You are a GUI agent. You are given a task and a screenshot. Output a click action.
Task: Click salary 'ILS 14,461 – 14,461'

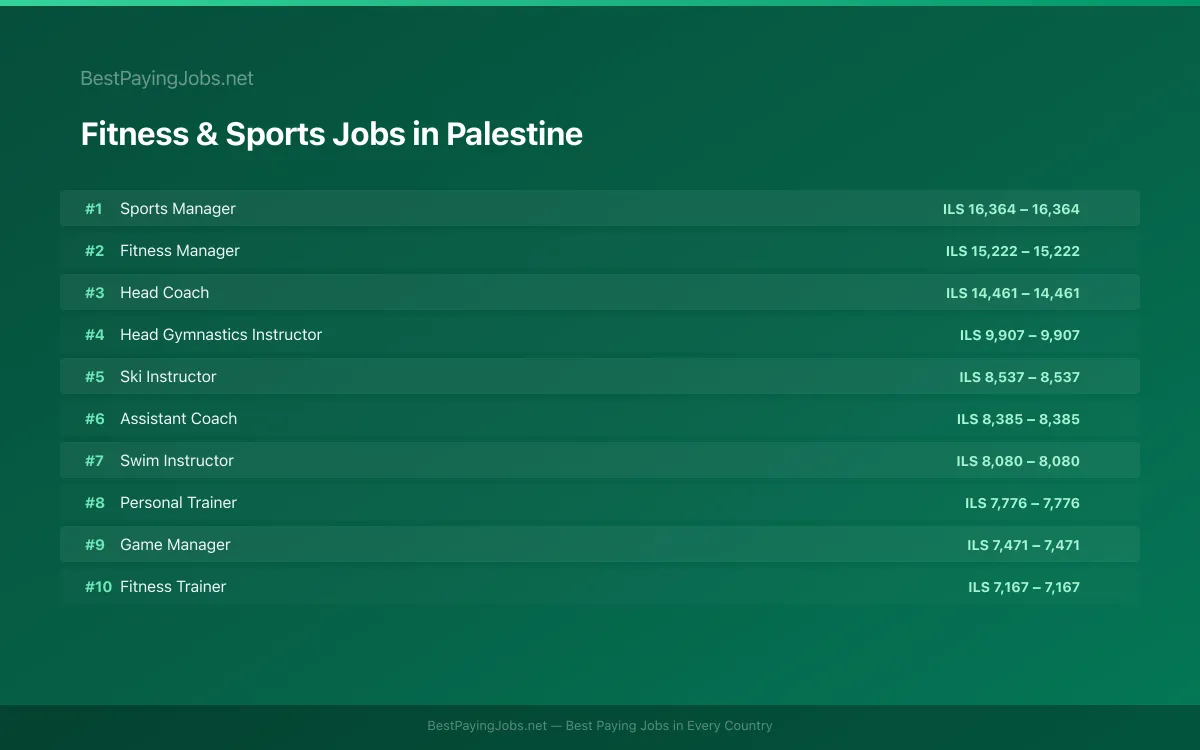(1013, 293)
